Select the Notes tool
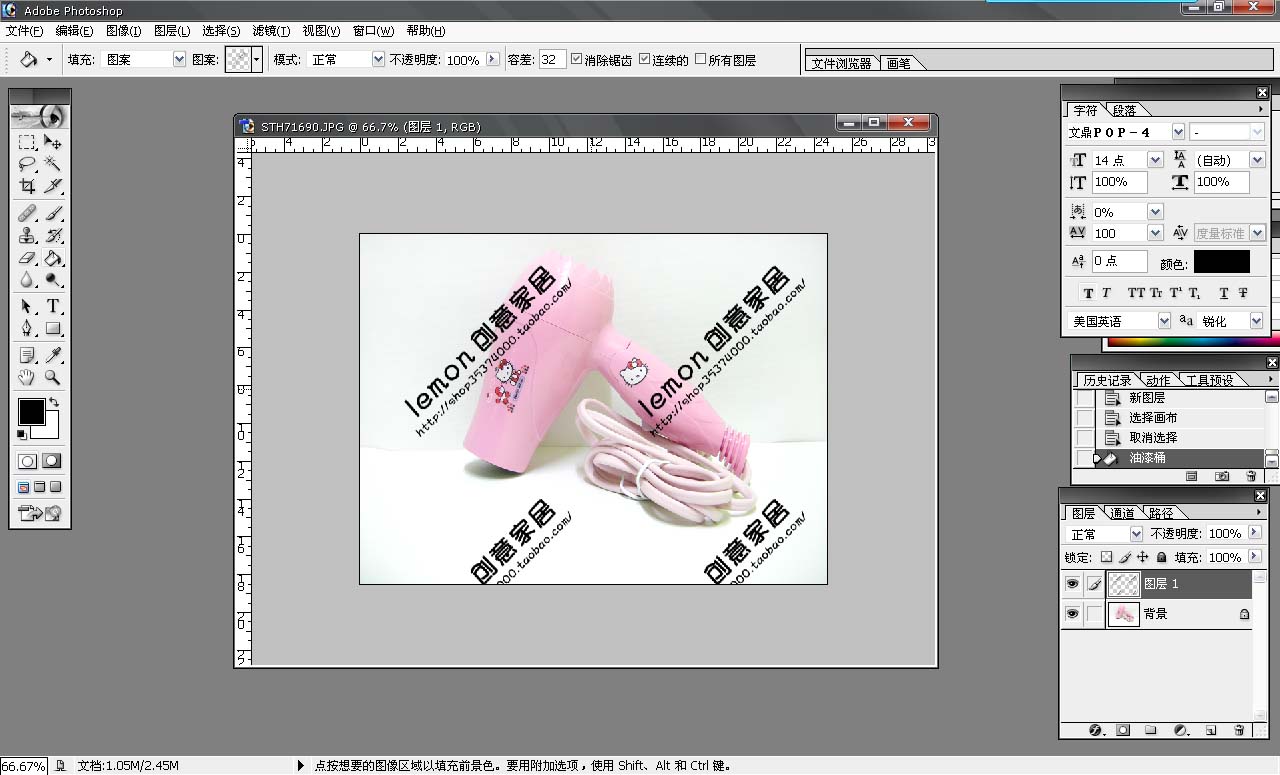The image size is (1280, 775). [x=27, y=355]
